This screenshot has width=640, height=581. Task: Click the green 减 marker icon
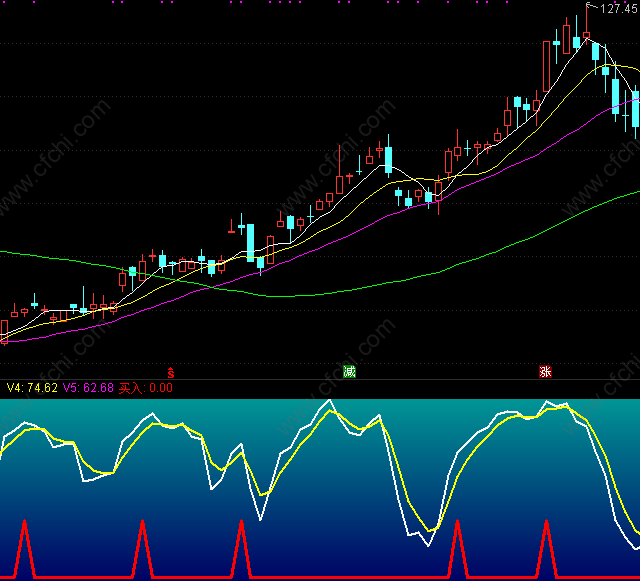coord(349,372)
